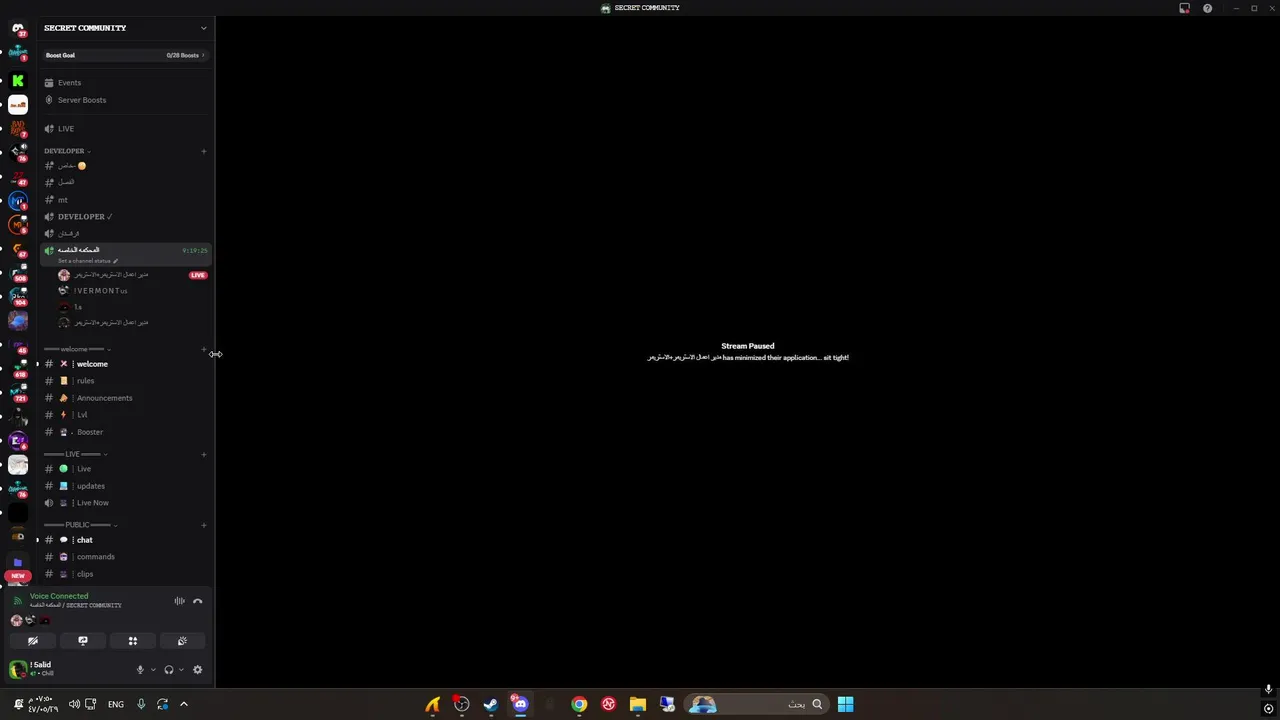Image resolution: width=1280 pixels, height=720 pixels.
Task: Click Set a channel status
Action: 87,261
